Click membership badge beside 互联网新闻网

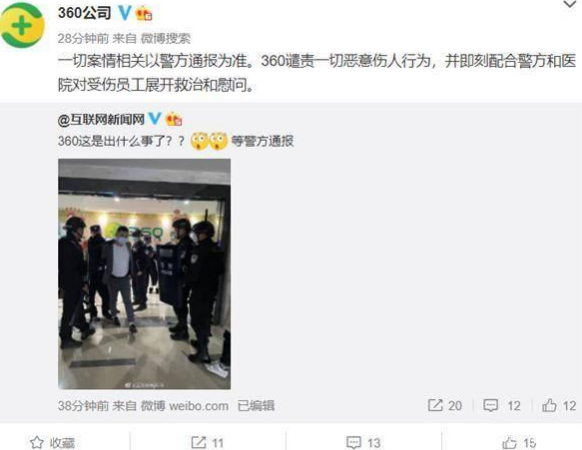tap(174, 119)
